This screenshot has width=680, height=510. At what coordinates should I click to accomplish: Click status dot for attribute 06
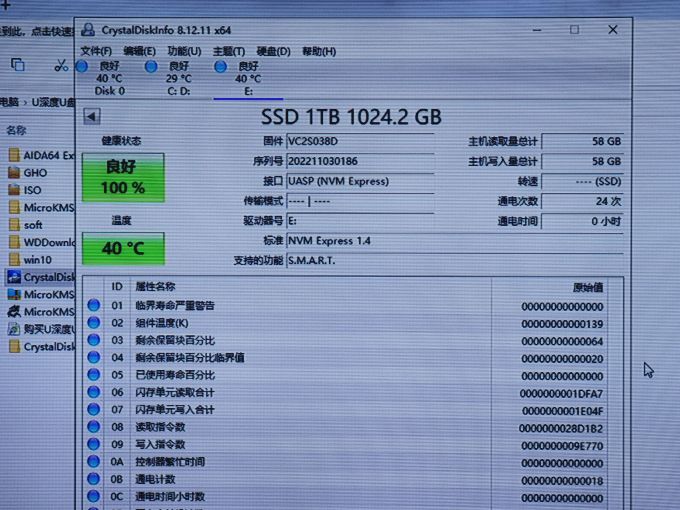94,392
